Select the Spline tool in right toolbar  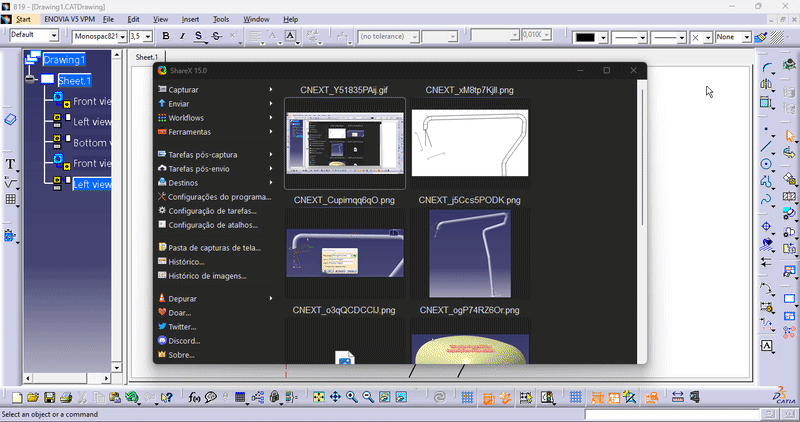766,199
